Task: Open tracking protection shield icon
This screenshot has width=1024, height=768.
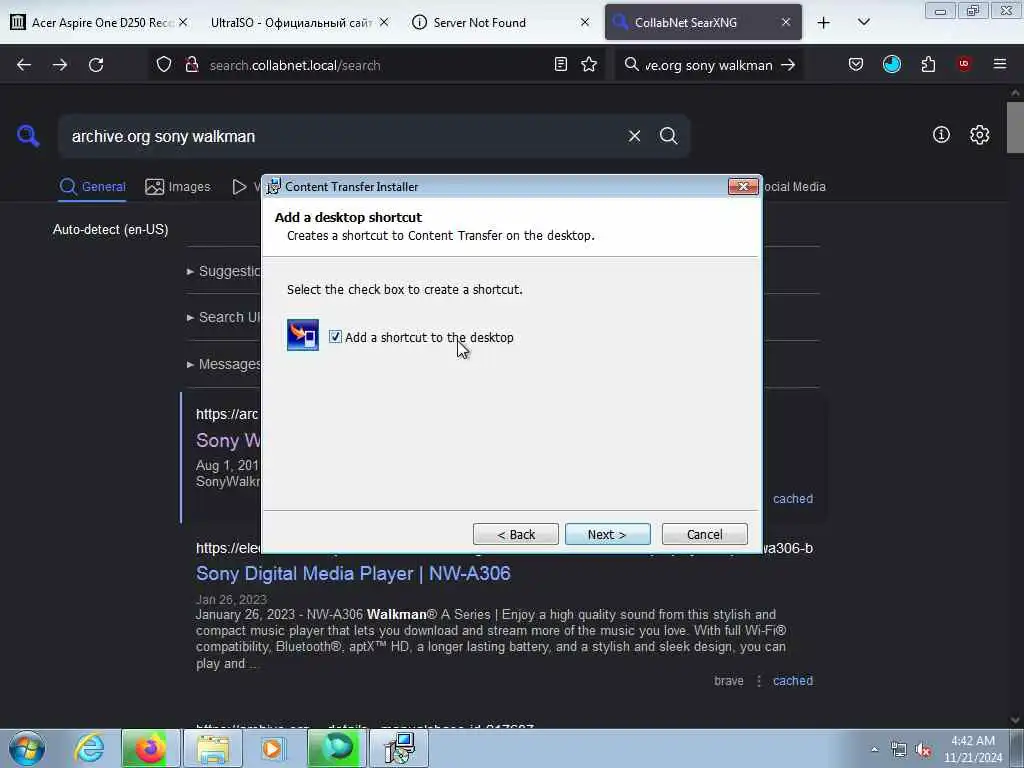Action: [164, 64]
